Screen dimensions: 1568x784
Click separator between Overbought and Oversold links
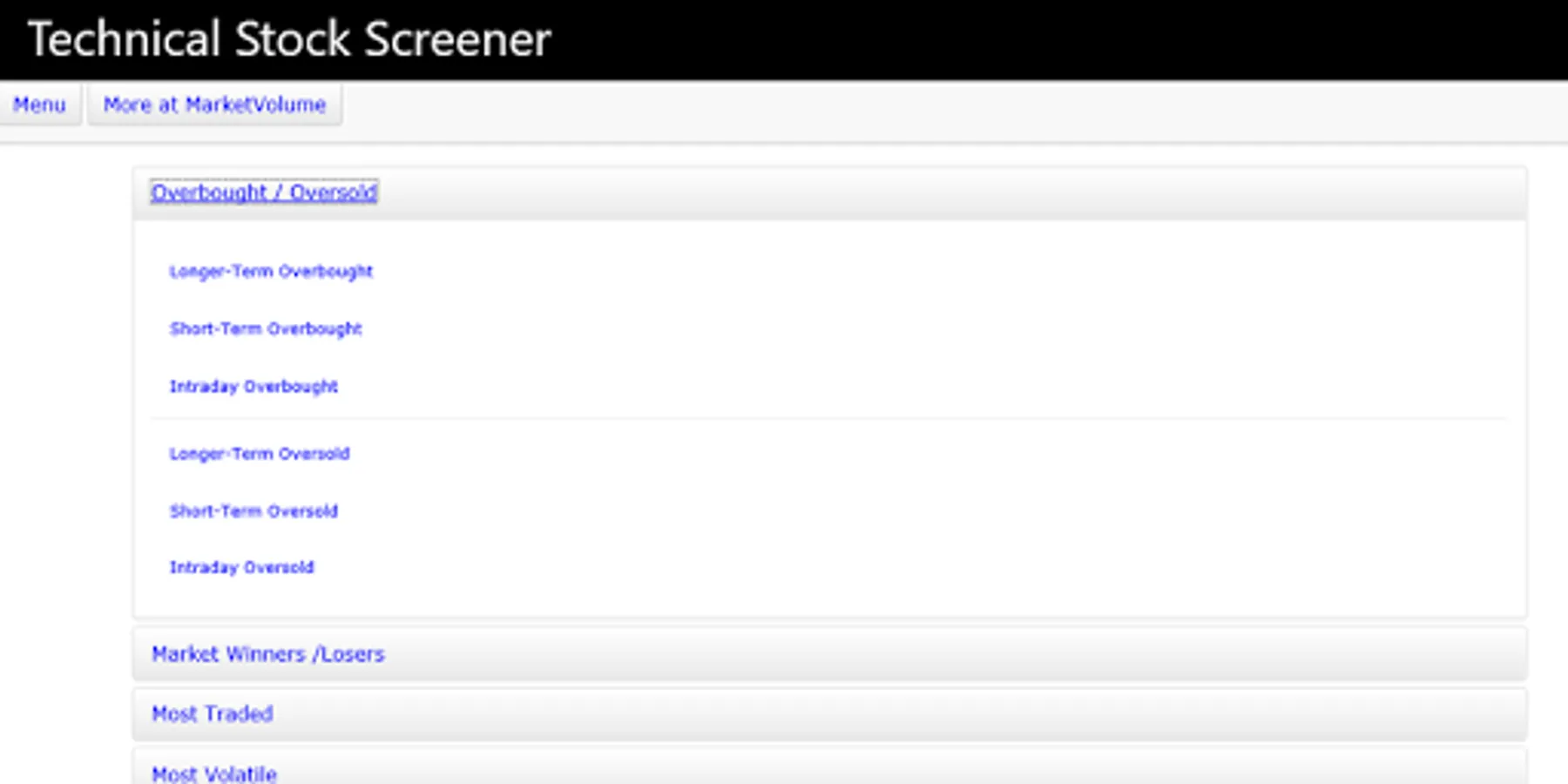(x=829, y=419)
